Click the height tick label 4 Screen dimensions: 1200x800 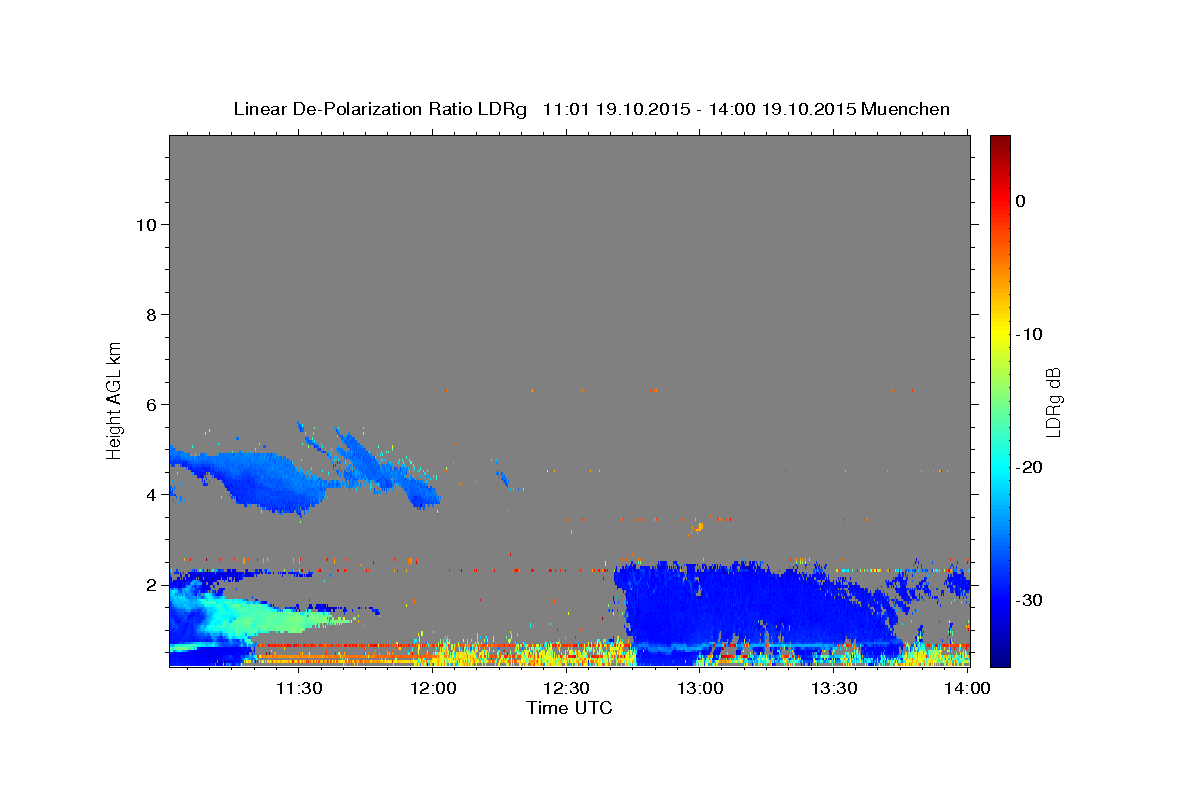pos(152,494)
